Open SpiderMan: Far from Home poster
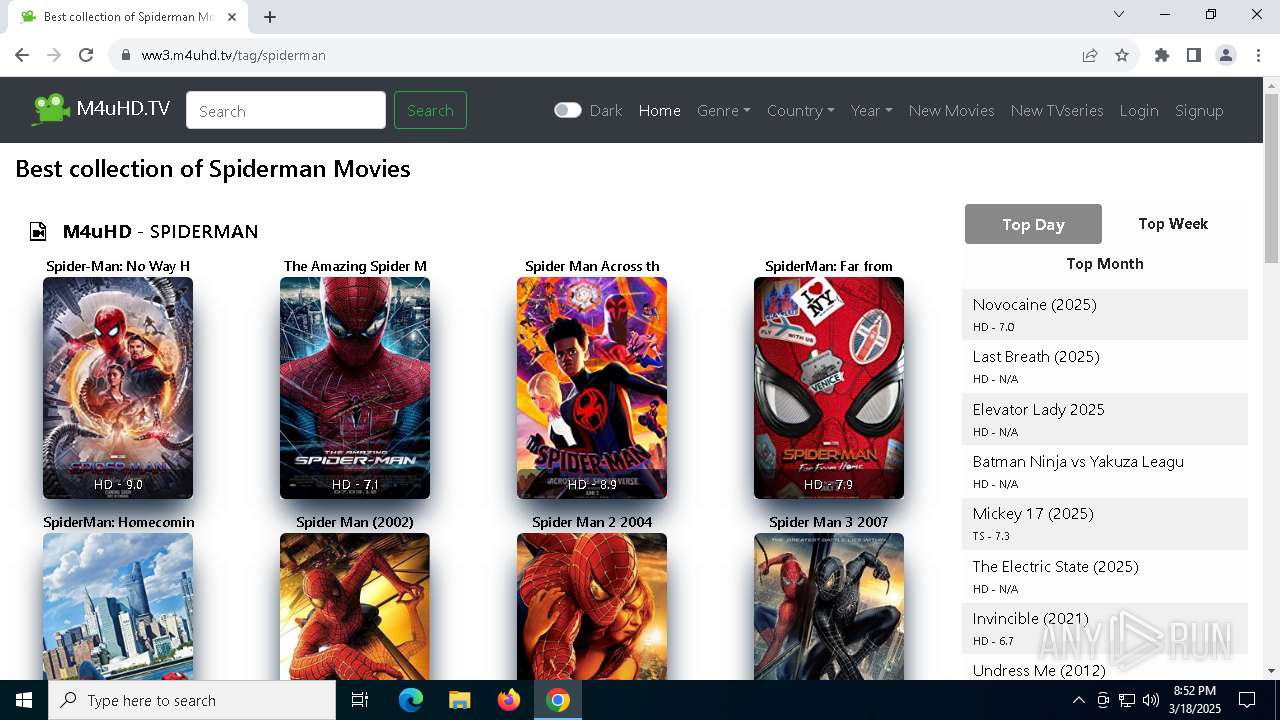This screenshot has width=1280, height=720. point(829,388)
